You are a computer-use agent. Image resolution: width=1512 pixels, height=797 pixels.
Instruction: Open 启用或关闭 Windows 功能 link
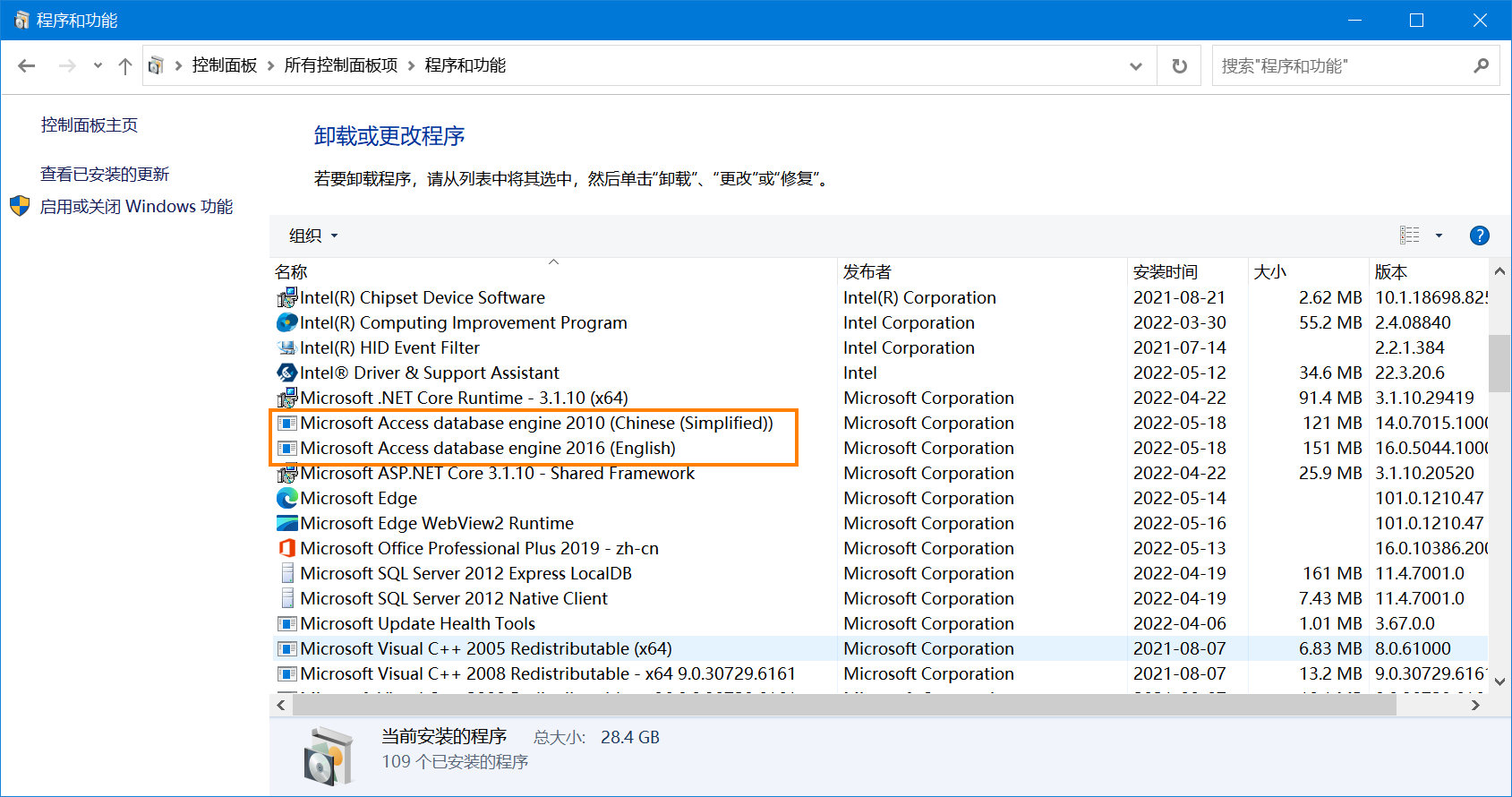click(x=136, y=207)
